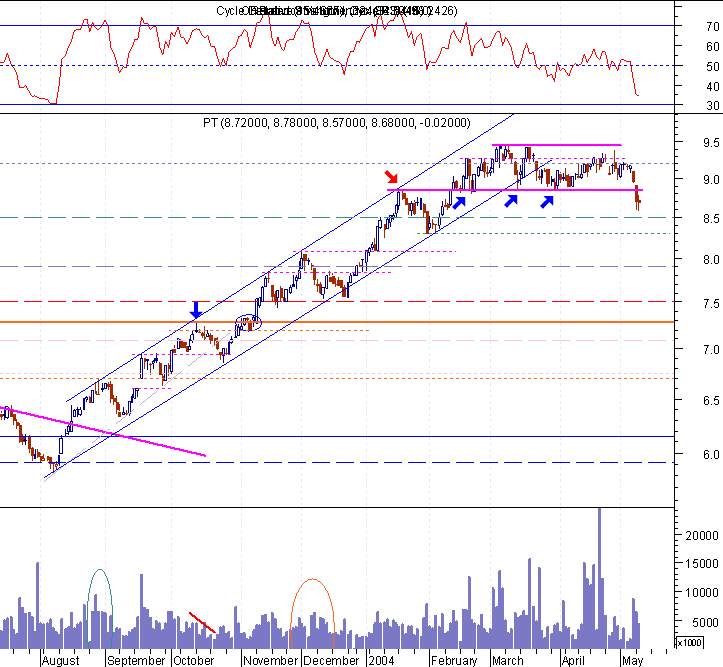
Task: Click the 2004 year label on date axis
Action: click(x=381, y=661)
